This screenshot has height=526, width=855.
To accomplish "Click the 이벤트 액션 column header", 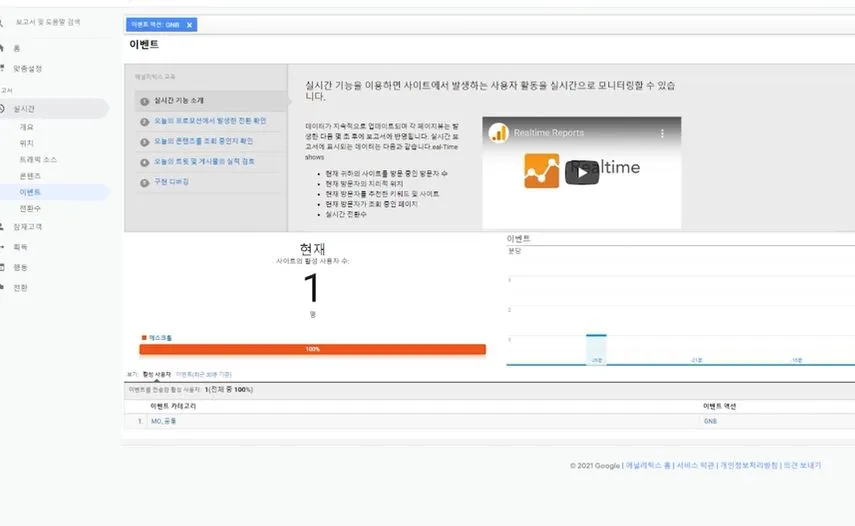I will 719,407.
